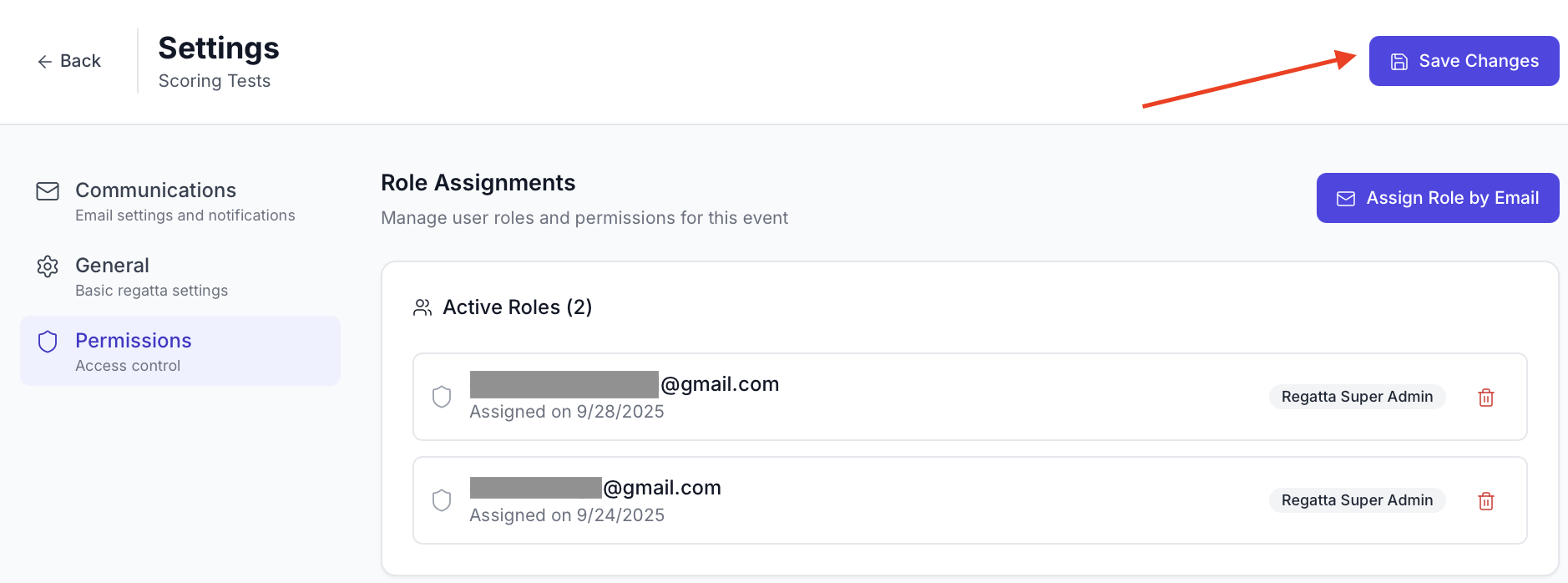1568x583 pixels.
Task: Delete the role assigned on 9/28/2025 via trash icon
Action: [1486, 397]
